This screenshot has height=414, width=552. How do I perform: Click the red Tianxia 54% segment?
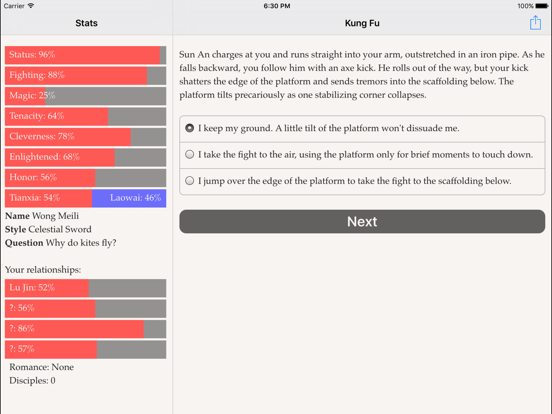tap(49, 198)
